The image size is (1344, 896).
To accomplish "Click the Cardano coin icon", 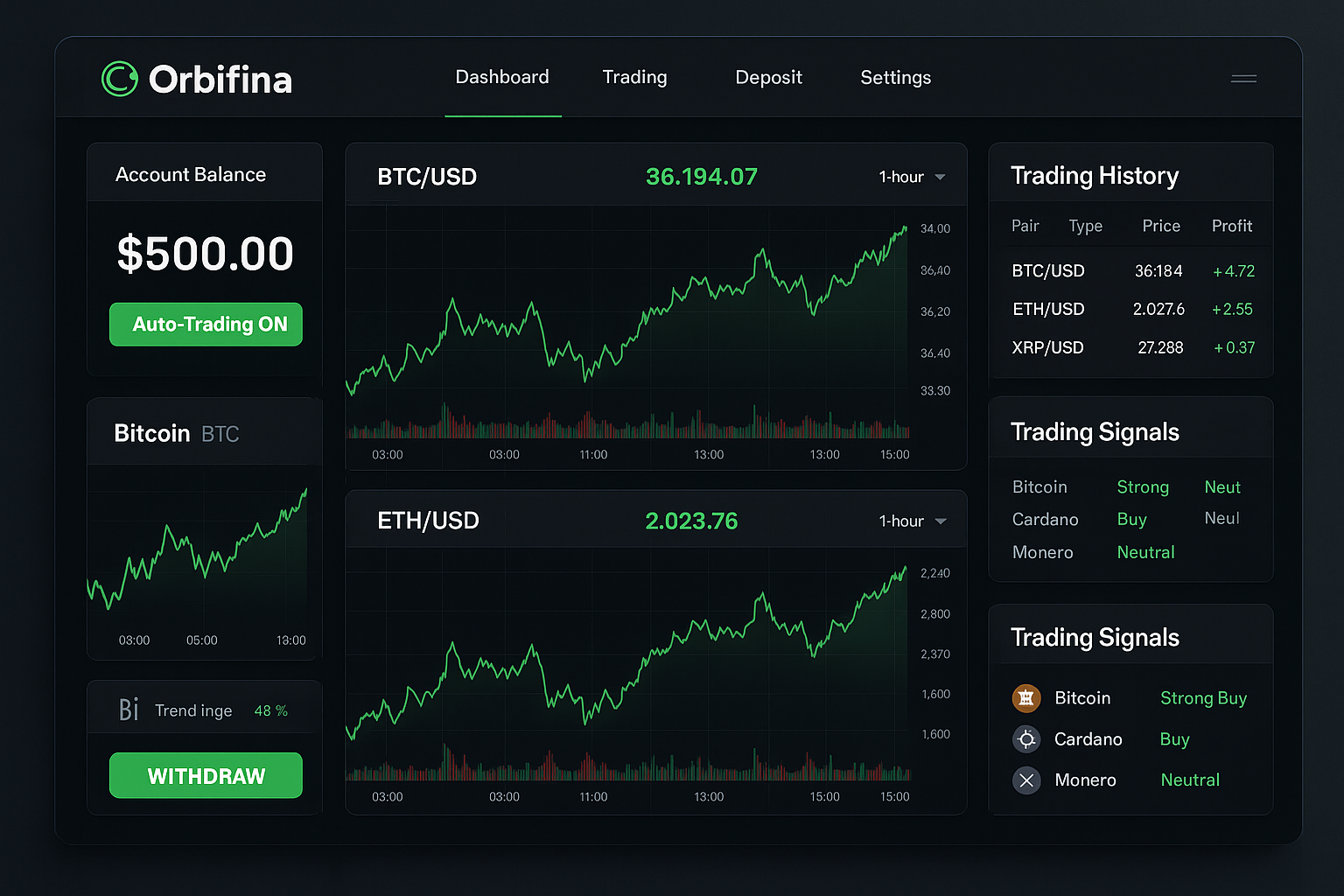I will tap(1026, 739).
